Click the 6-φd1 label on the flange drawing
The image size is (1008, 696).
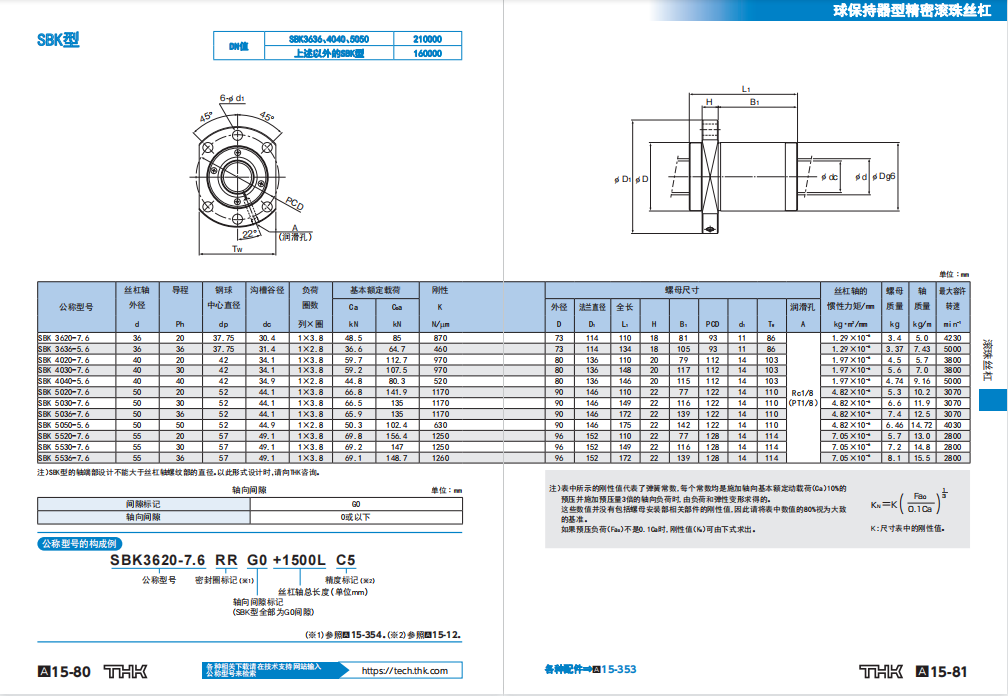tap(231, 98)
